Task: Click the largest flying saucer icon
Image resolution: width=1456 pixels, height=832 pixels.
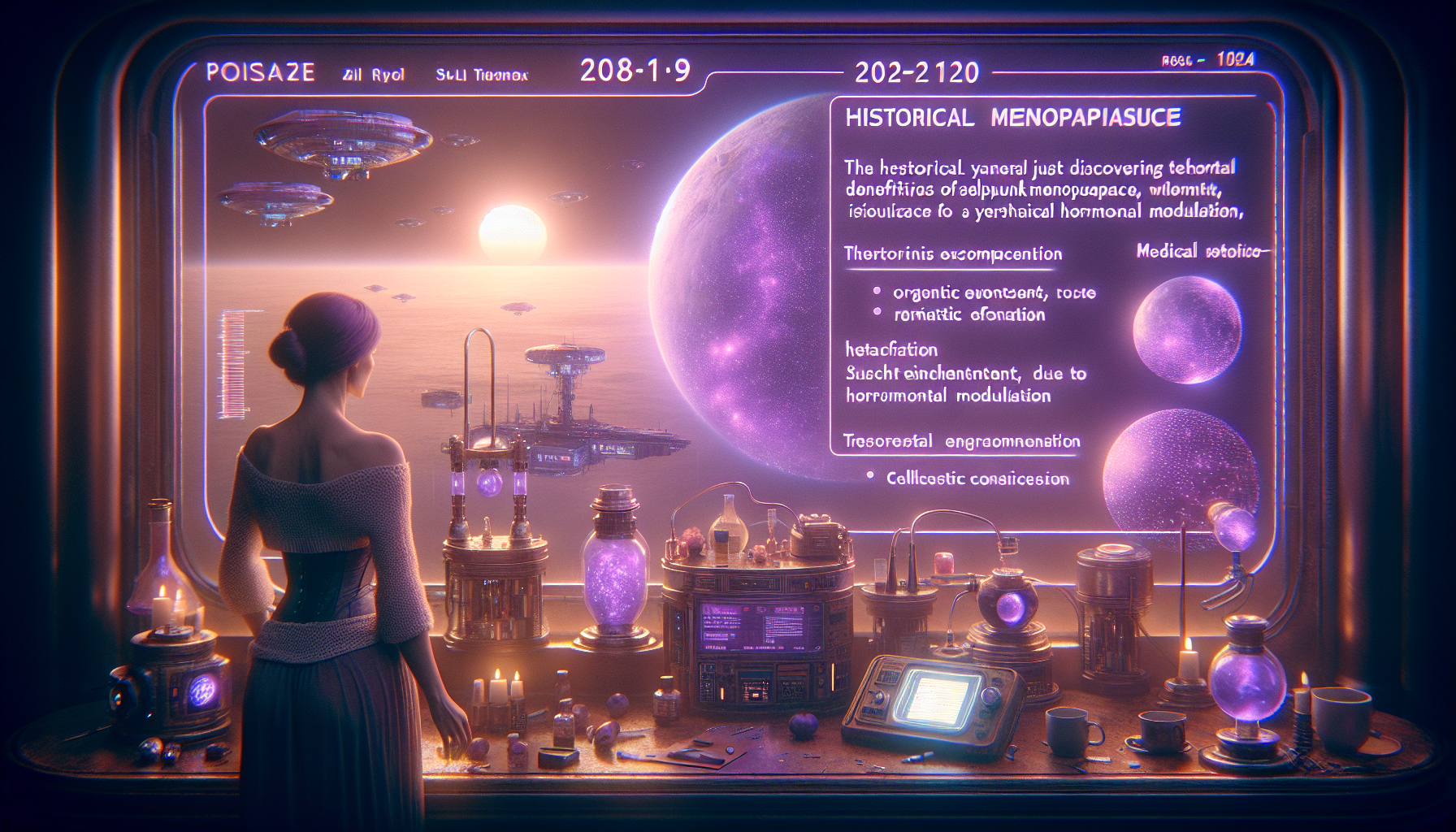Action: tap(342, 142)
